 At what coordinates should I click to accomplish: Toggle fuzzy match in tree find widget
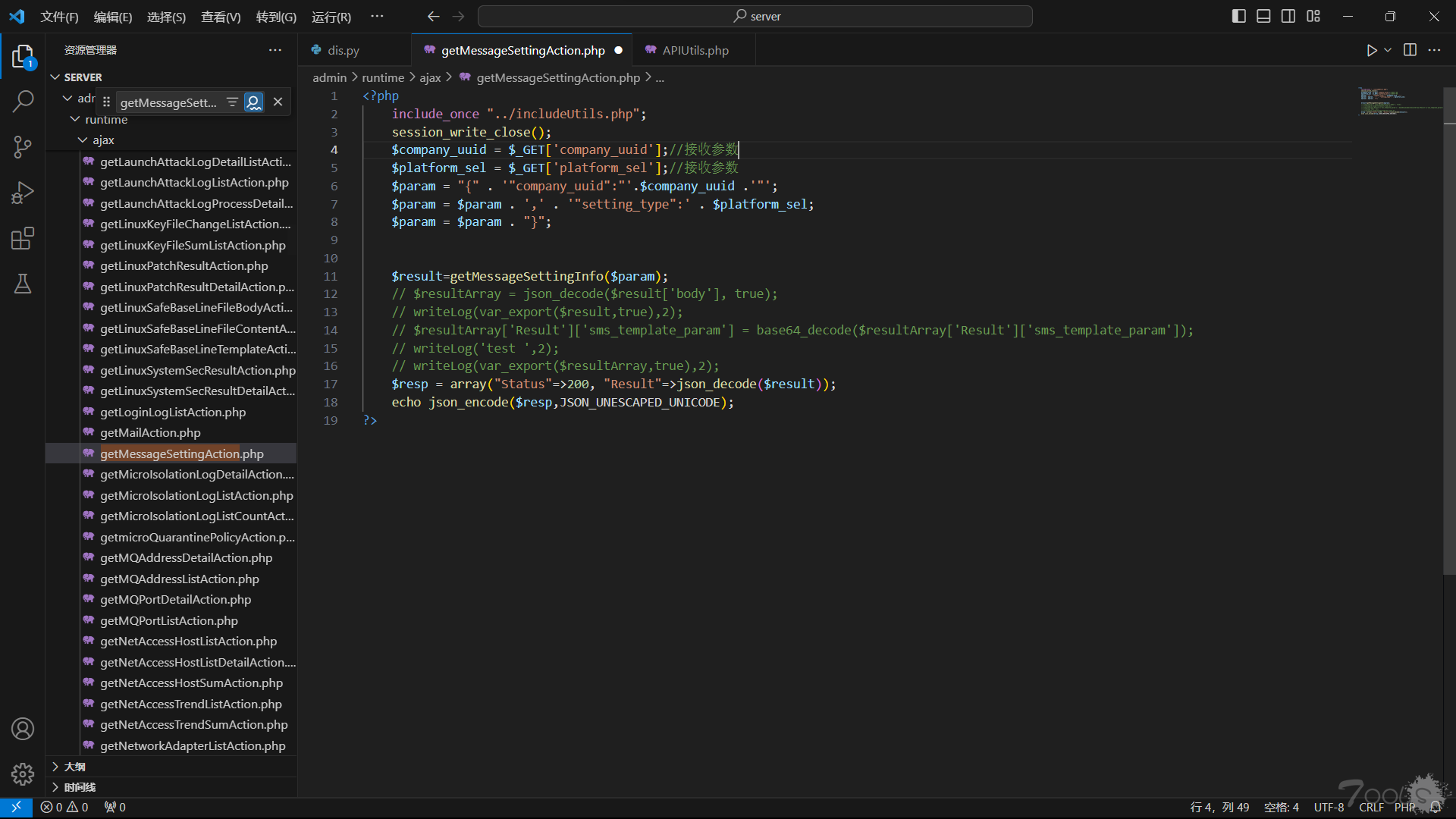click(253, 102)
